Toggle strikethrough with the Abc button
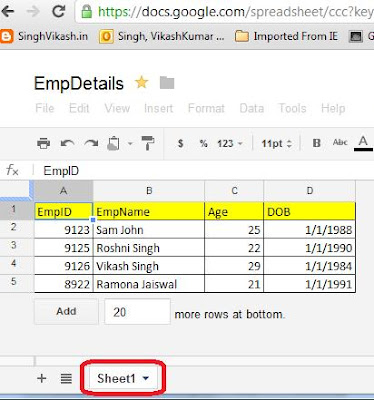 (340, 142)
